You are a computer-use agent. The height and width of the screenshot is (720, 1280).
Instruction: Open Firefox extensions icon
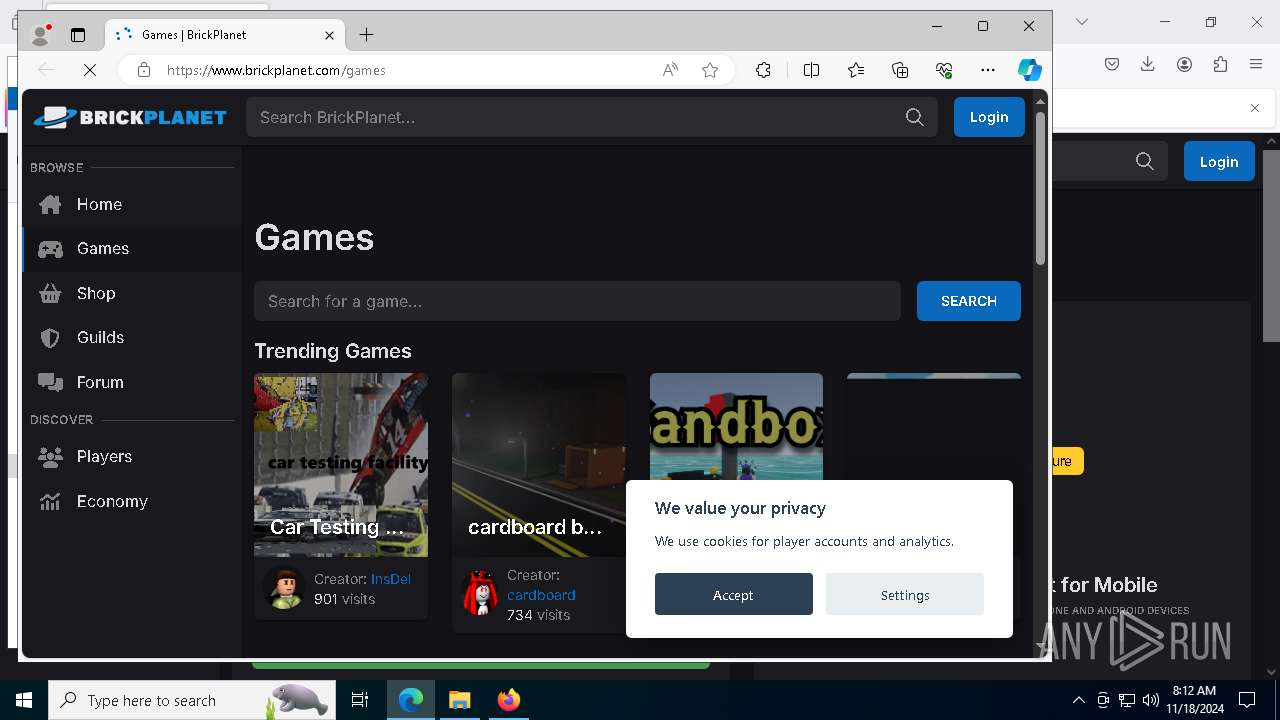click(x=1220, y=64)
